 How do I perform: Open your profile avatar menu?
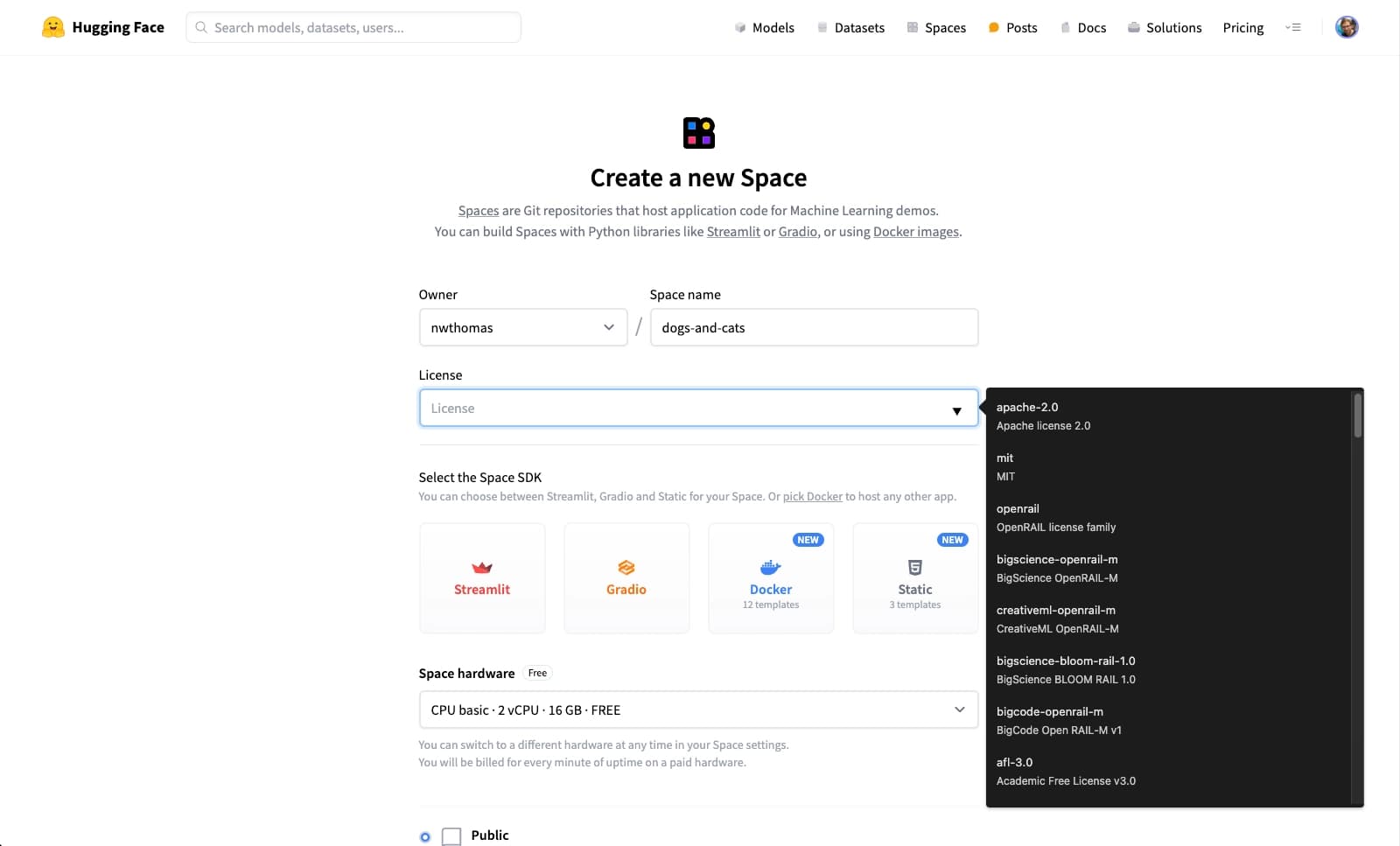point(1346,27)
